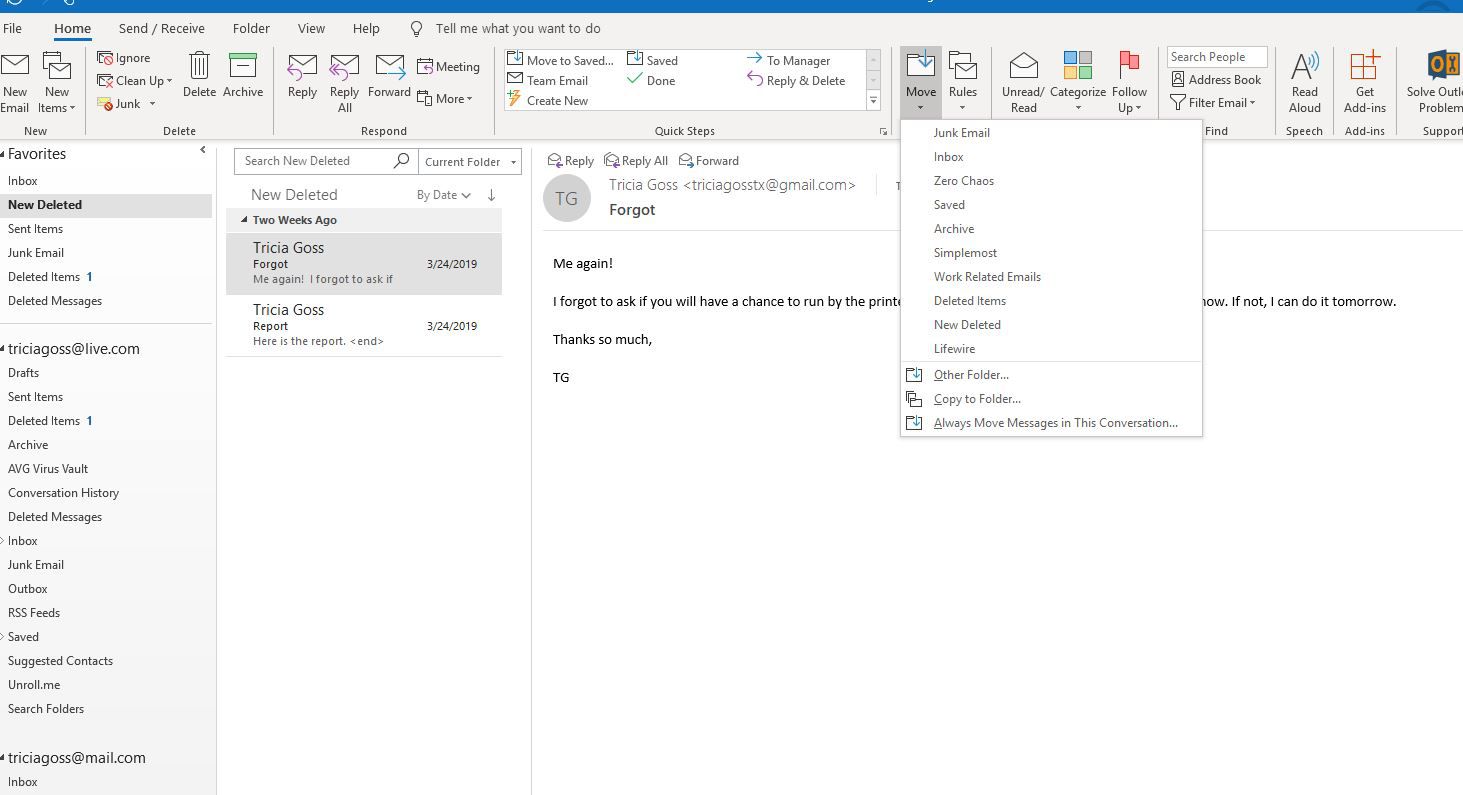Image resolution: width=1463 pixels, height=795 pixels.
Task: Click the Categorize colored squares icon
Action: [x=1077, y=66]
